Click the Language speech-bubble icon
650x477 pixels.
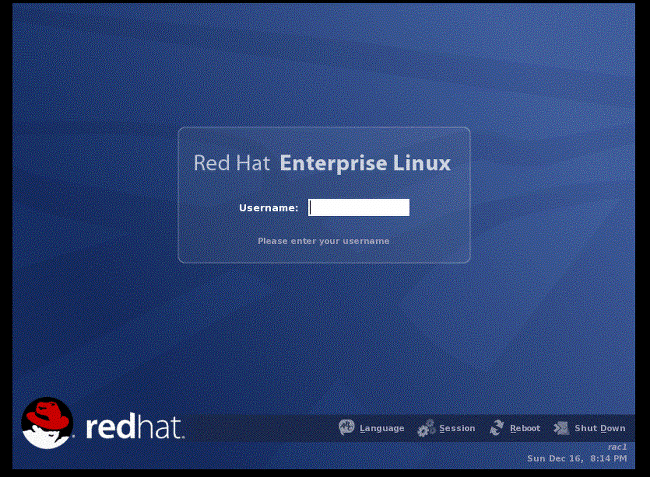pyautogui.click(x=347, y=427)
